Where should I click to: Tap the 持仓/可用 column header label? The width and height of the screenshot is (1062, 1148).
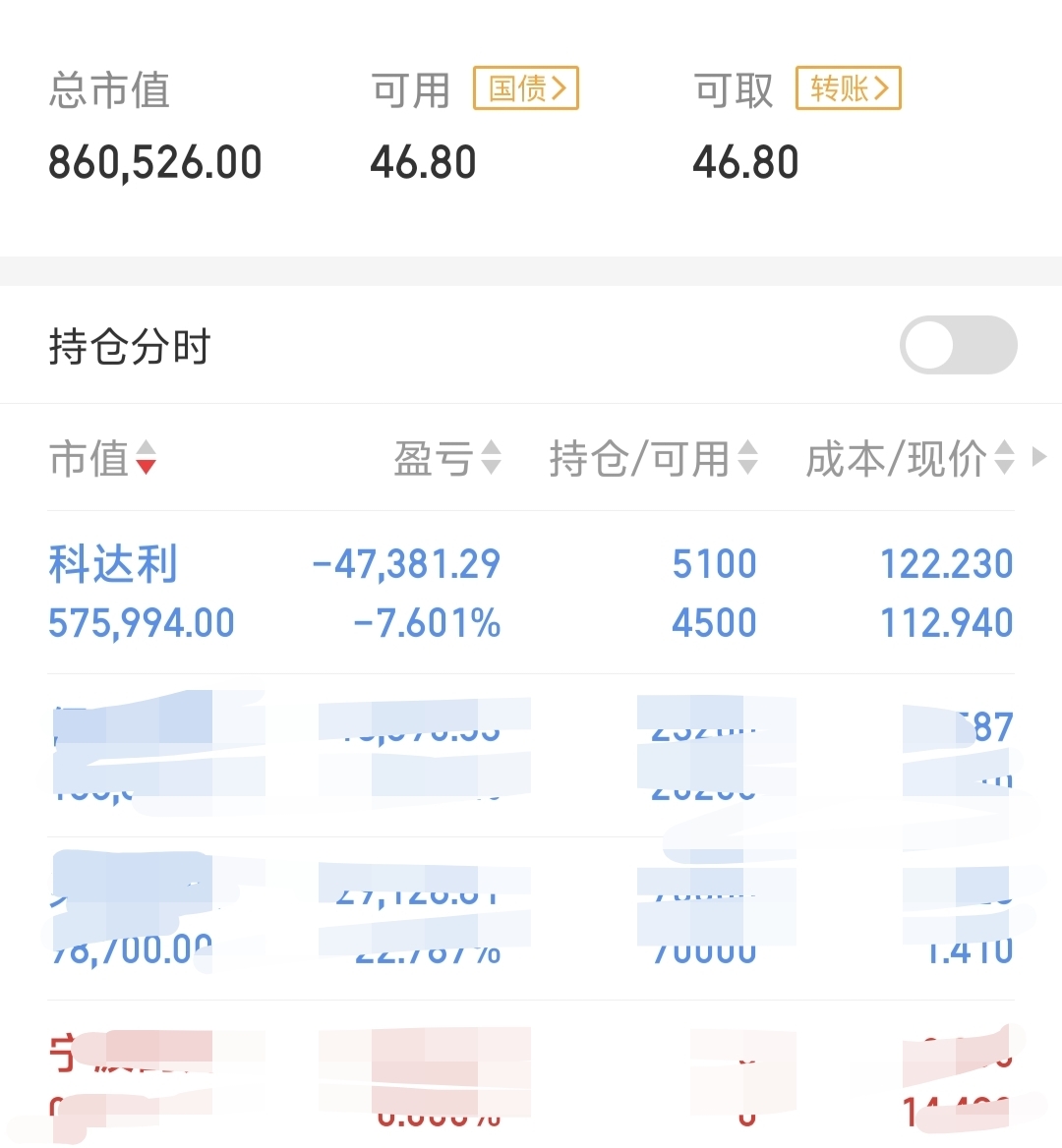tap(639, 459)
